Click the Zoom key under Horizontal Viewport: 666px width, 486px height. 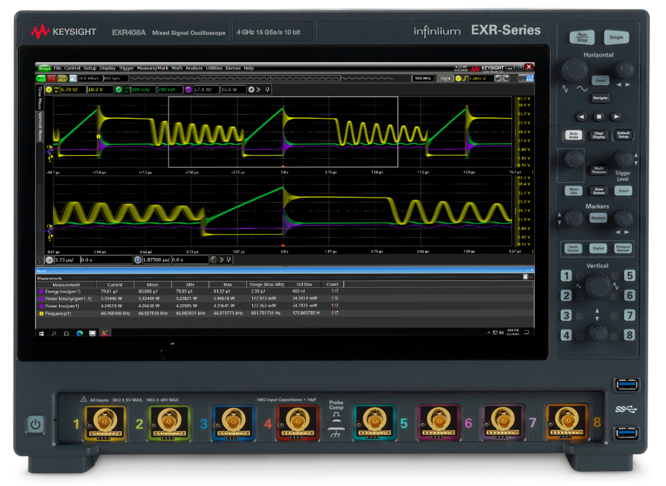tap(600, 80)
